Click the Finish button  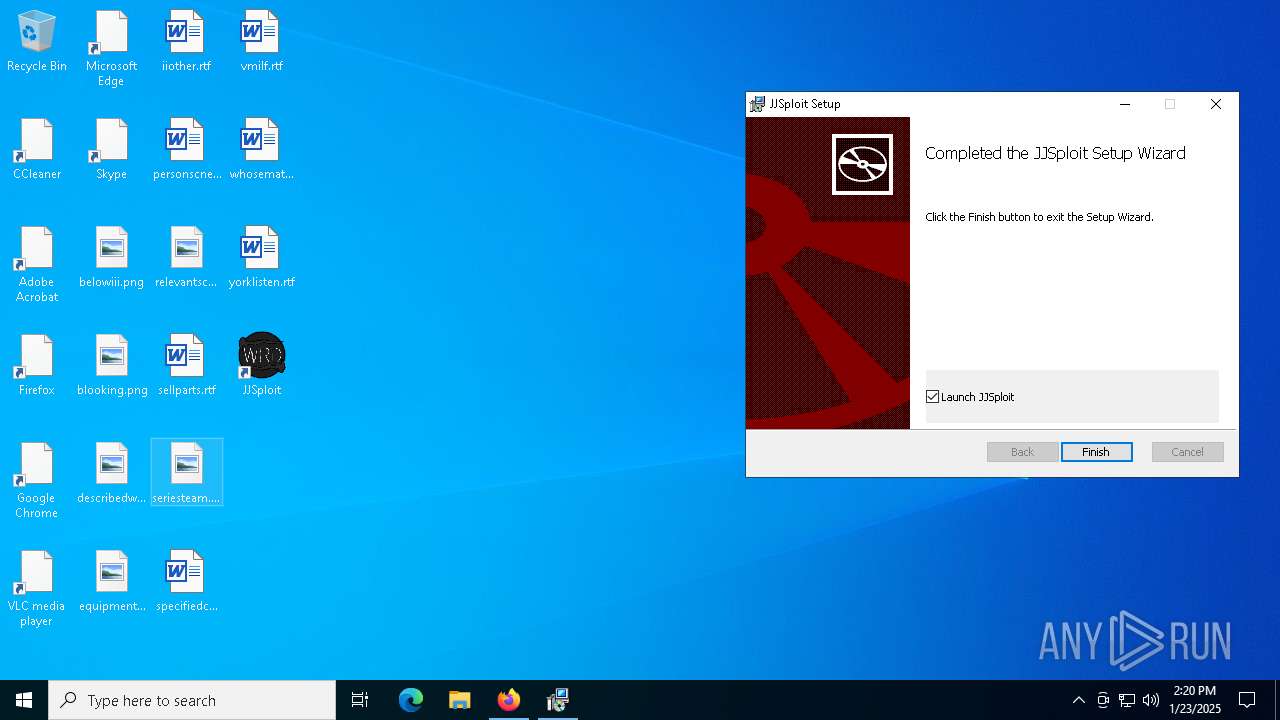coord(1097,452)
